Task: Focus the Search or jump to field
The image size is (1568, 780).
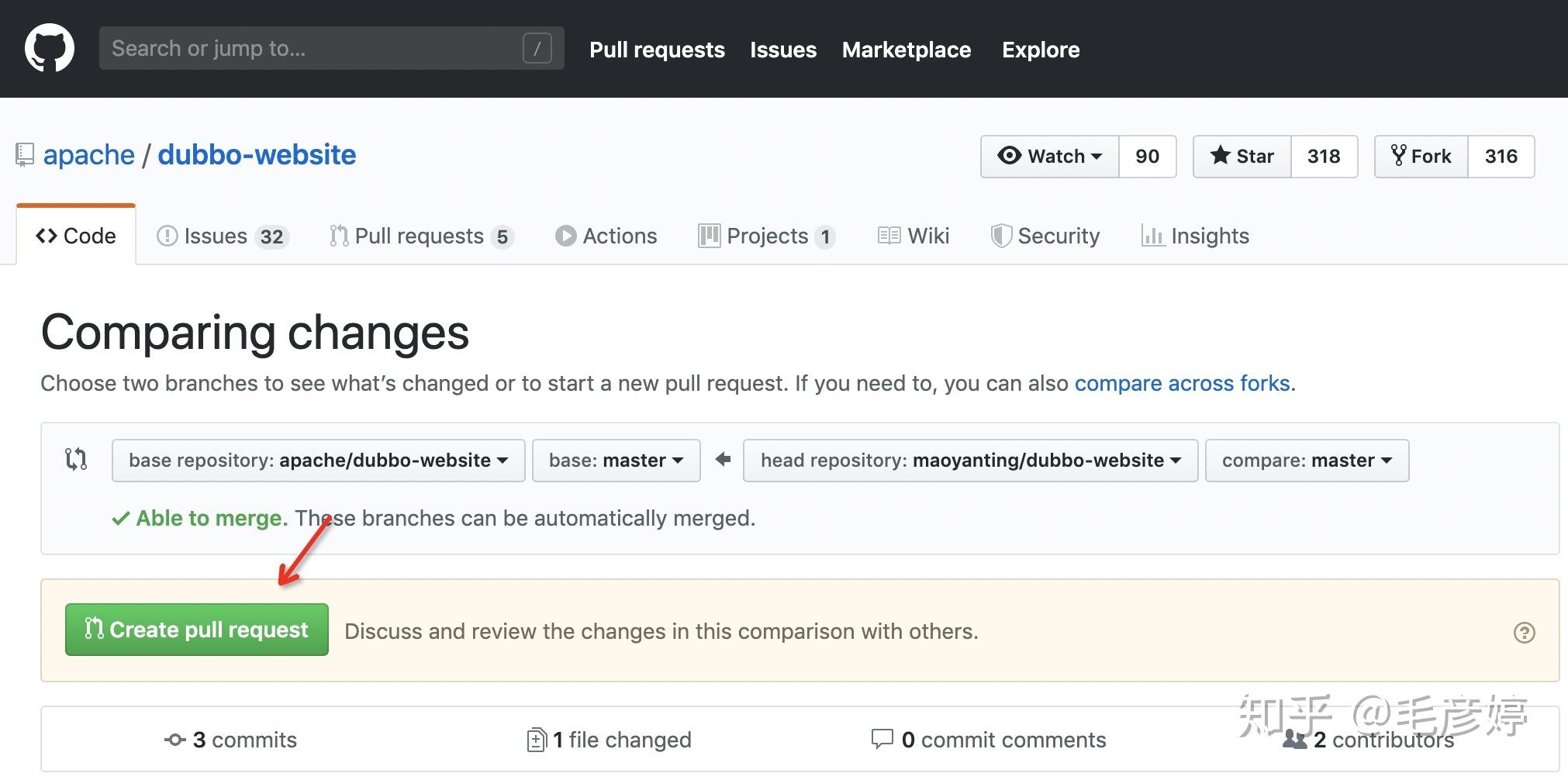Action: (310, 48)
